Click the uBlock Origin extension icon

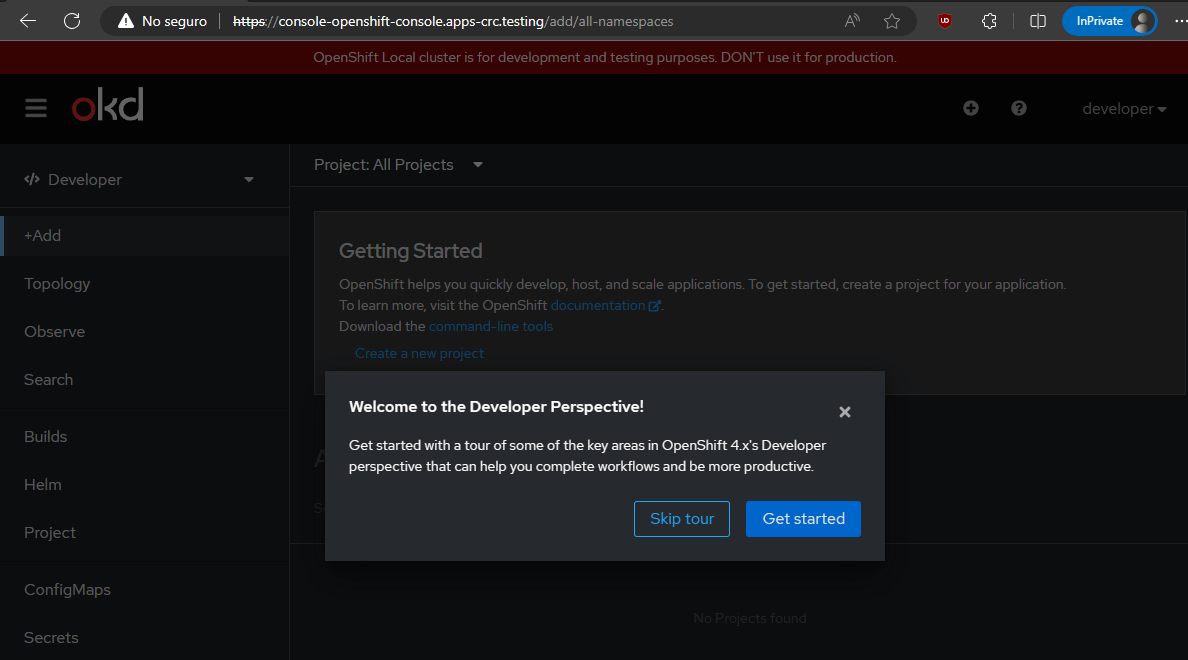click(x=944, y=21)
